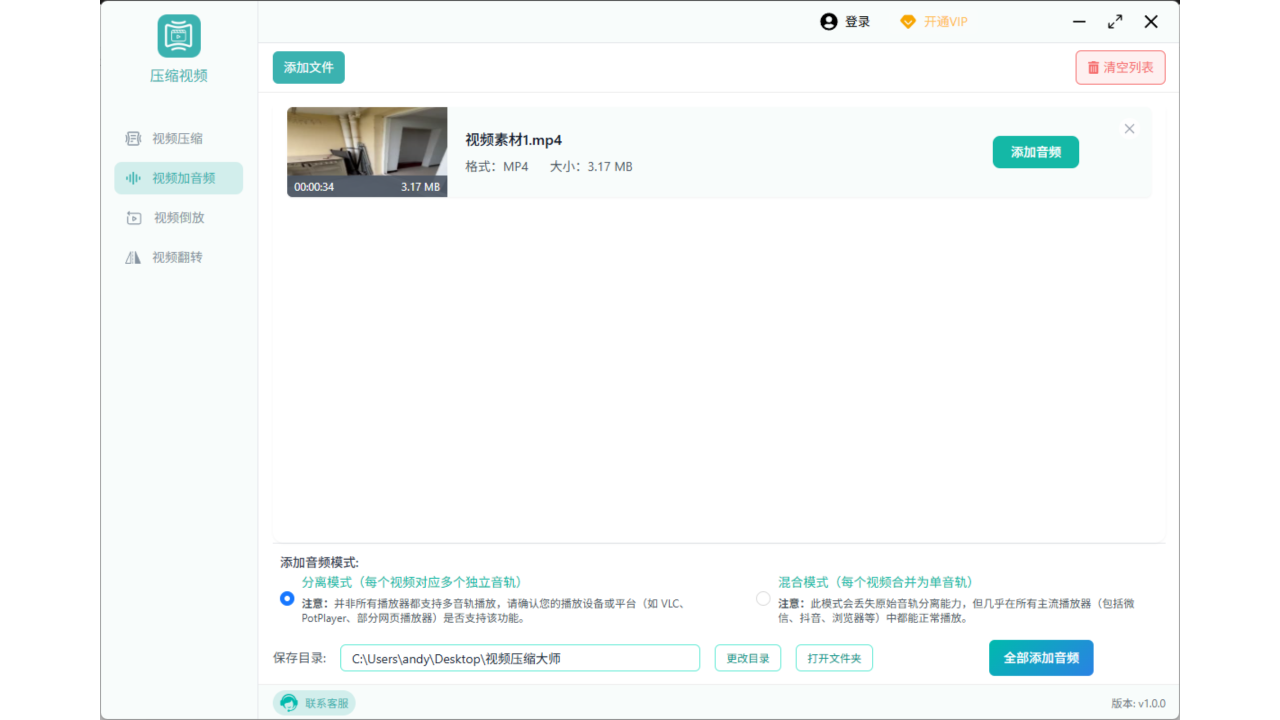This screenshot has height=720, width=1280.
Task: Open the 视频倒放 tool via its sidebar icon
Action: coord(133,217)
